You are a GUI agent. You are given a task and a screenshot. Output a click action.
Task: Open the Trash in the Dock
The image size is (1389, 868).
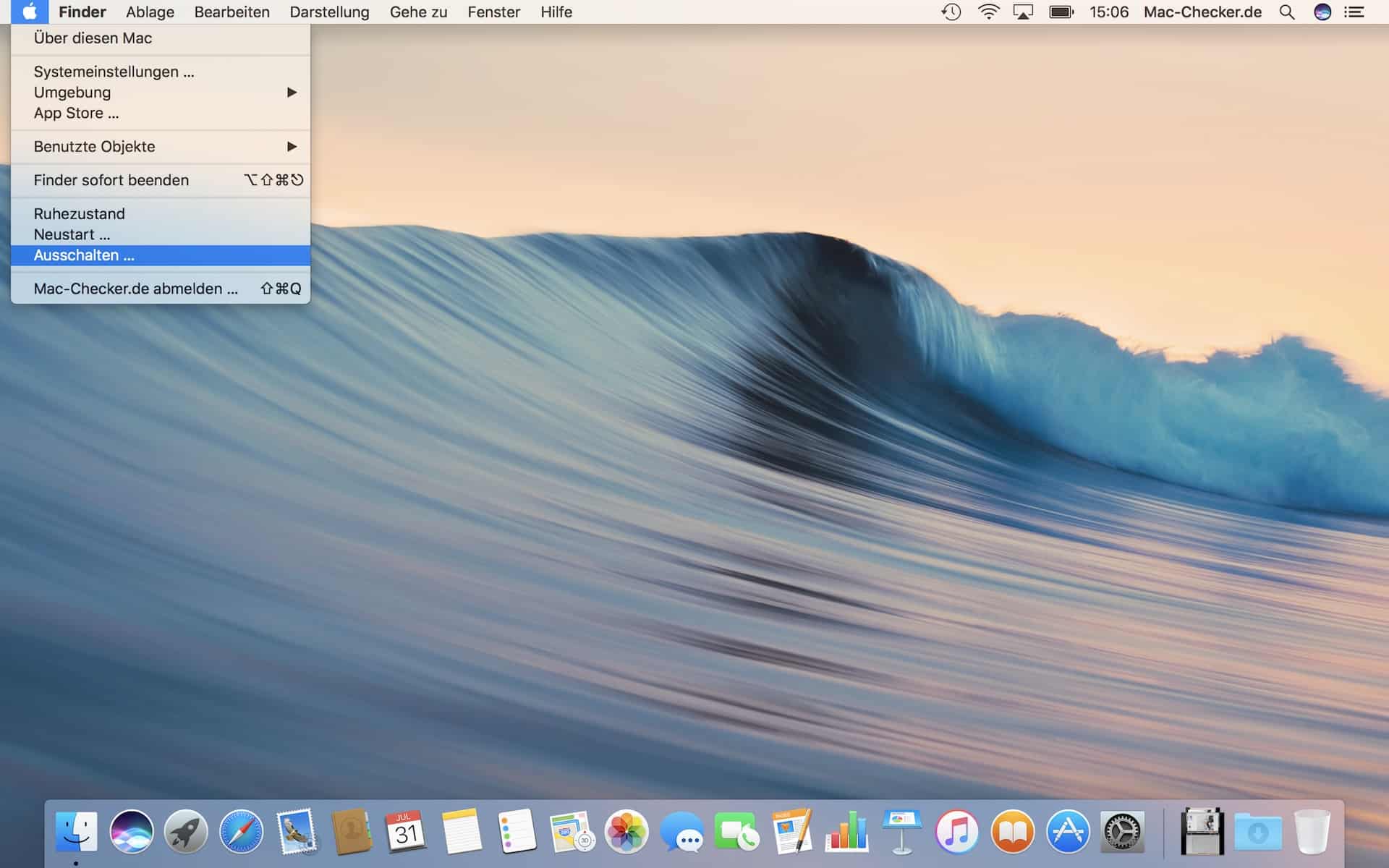[1312, 832]
